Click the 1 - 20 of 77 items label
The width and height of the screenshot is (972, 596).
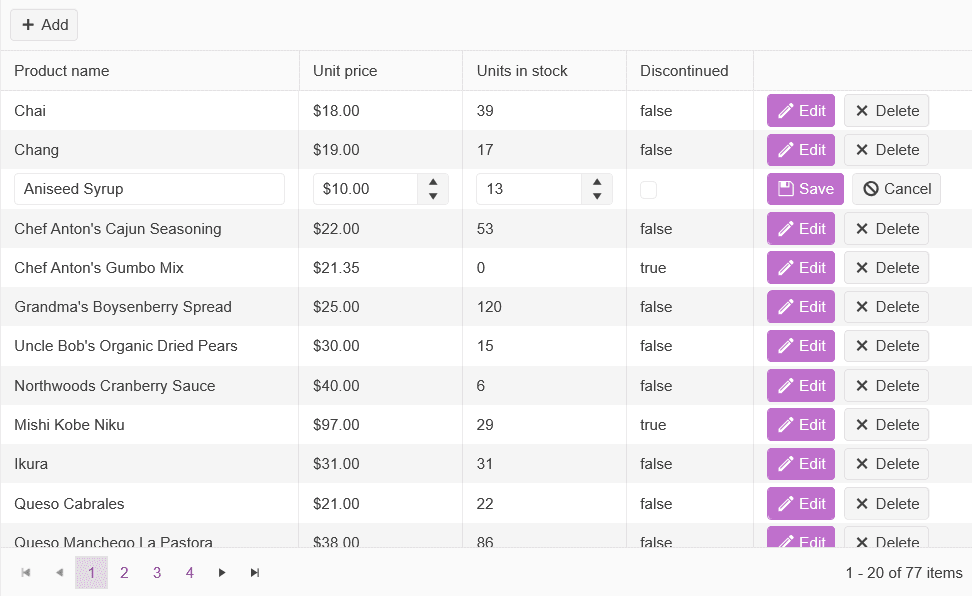point(904,572)
